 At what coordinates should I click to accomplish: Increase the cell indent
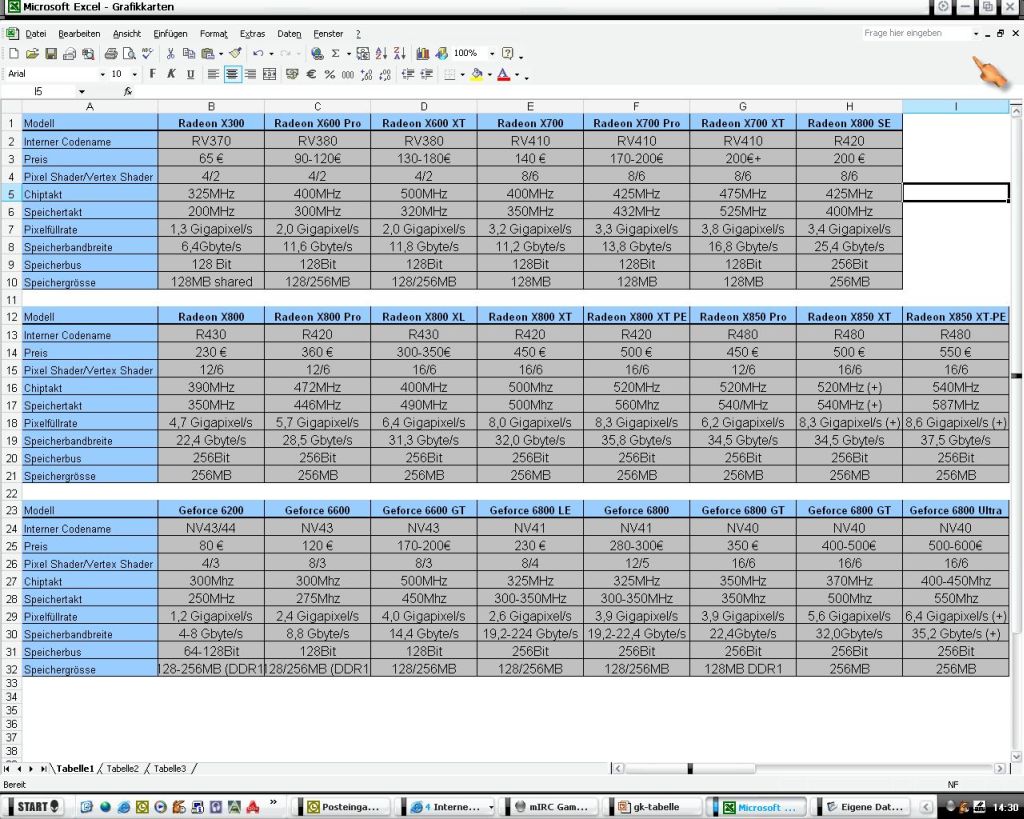426,74
